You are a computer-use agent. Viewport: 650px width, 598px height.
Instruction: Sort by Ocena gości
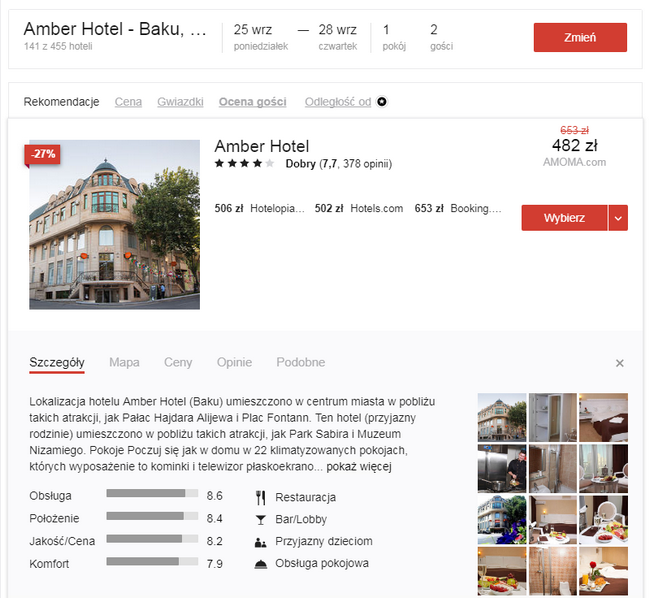[x=252, y=102]
